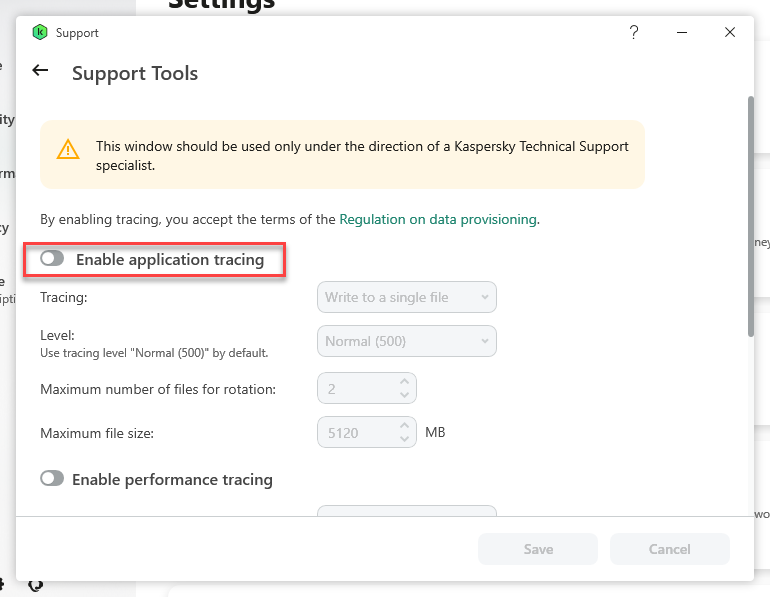
Task: Toggle Enable application tracing switch
Action: tap(52, 260)
